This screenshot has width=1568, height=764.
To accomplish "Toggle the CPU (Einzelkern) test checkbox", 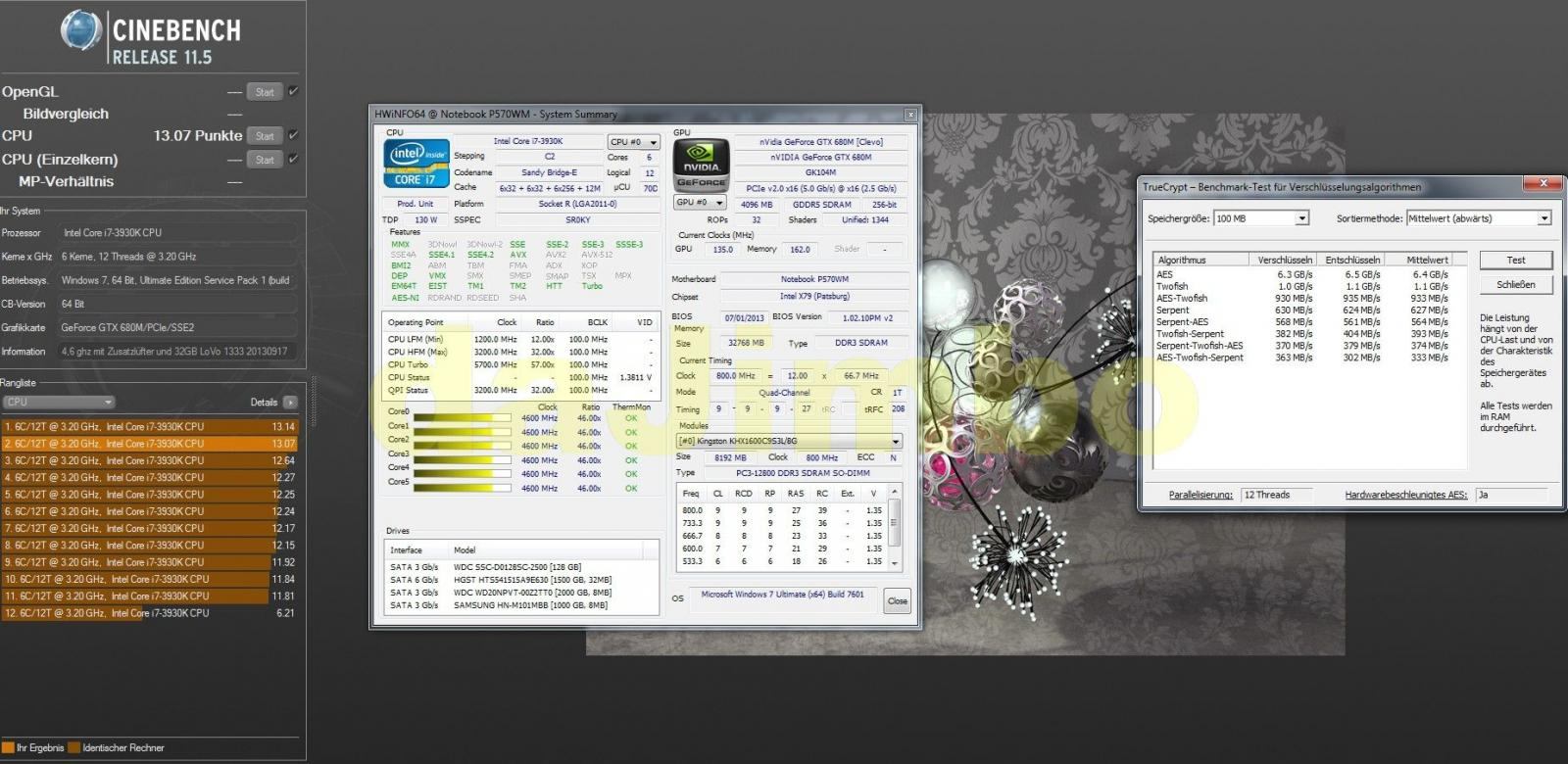I will pos(293,159).
